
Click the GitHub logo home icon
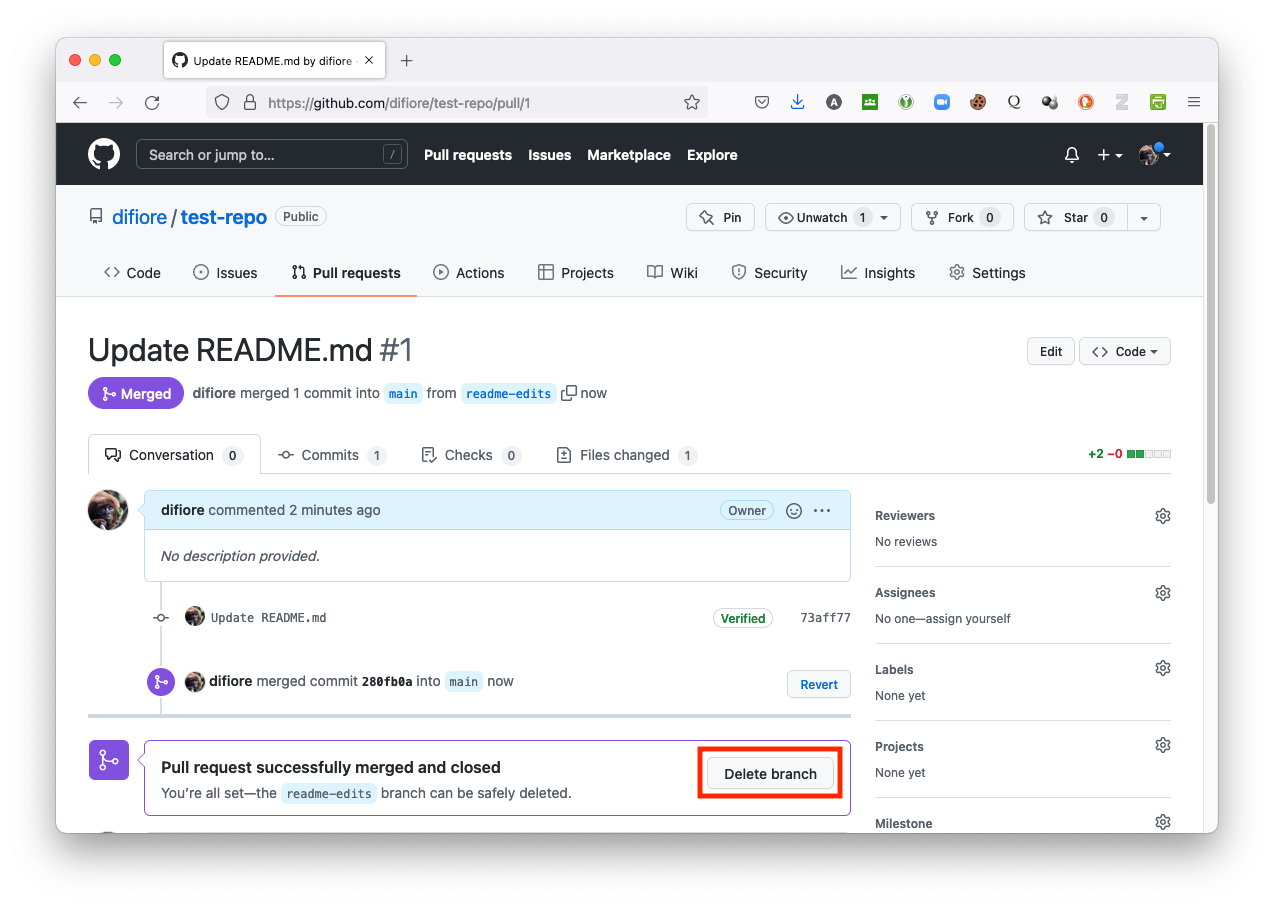(x=104, y=154)
